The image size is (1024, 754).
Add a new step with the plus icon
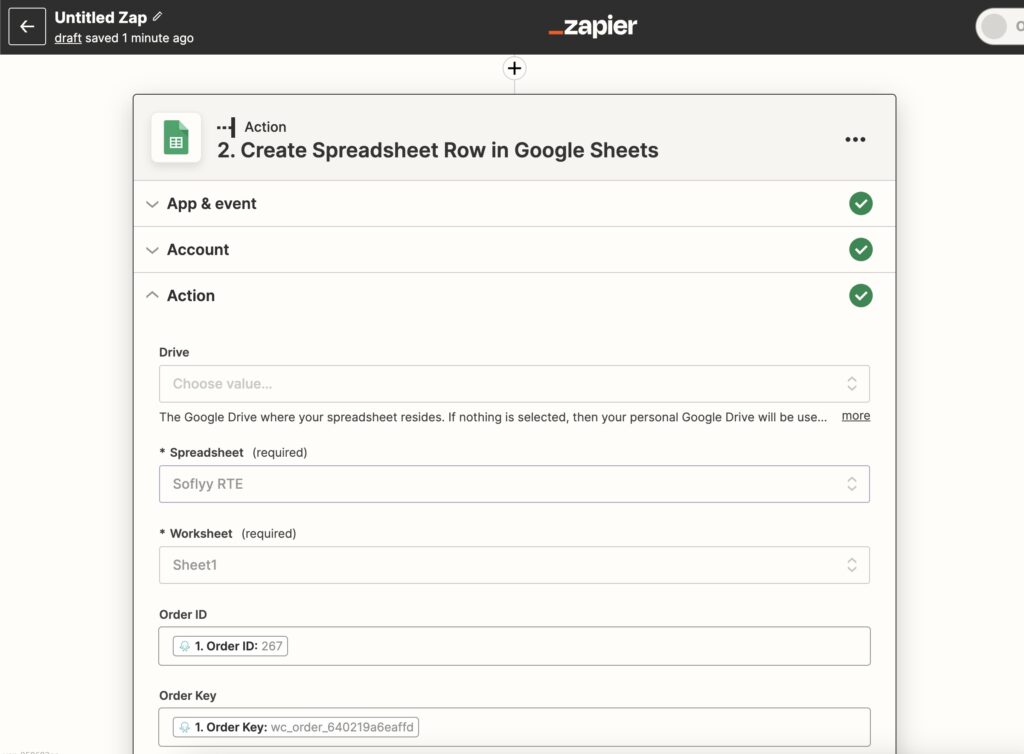pyautogui.click(x=513, y=68)
